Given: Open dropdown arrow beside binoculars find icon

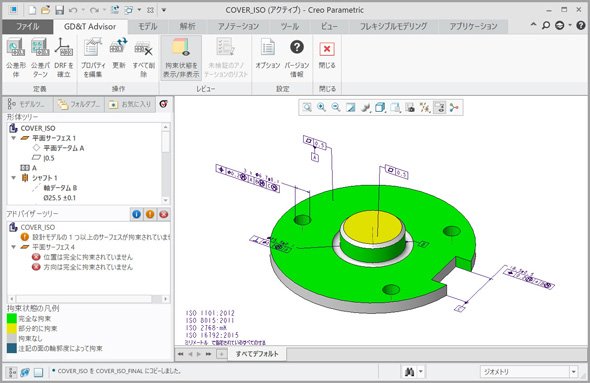Looking at the screenshot, I should click(x=421, y=372).
